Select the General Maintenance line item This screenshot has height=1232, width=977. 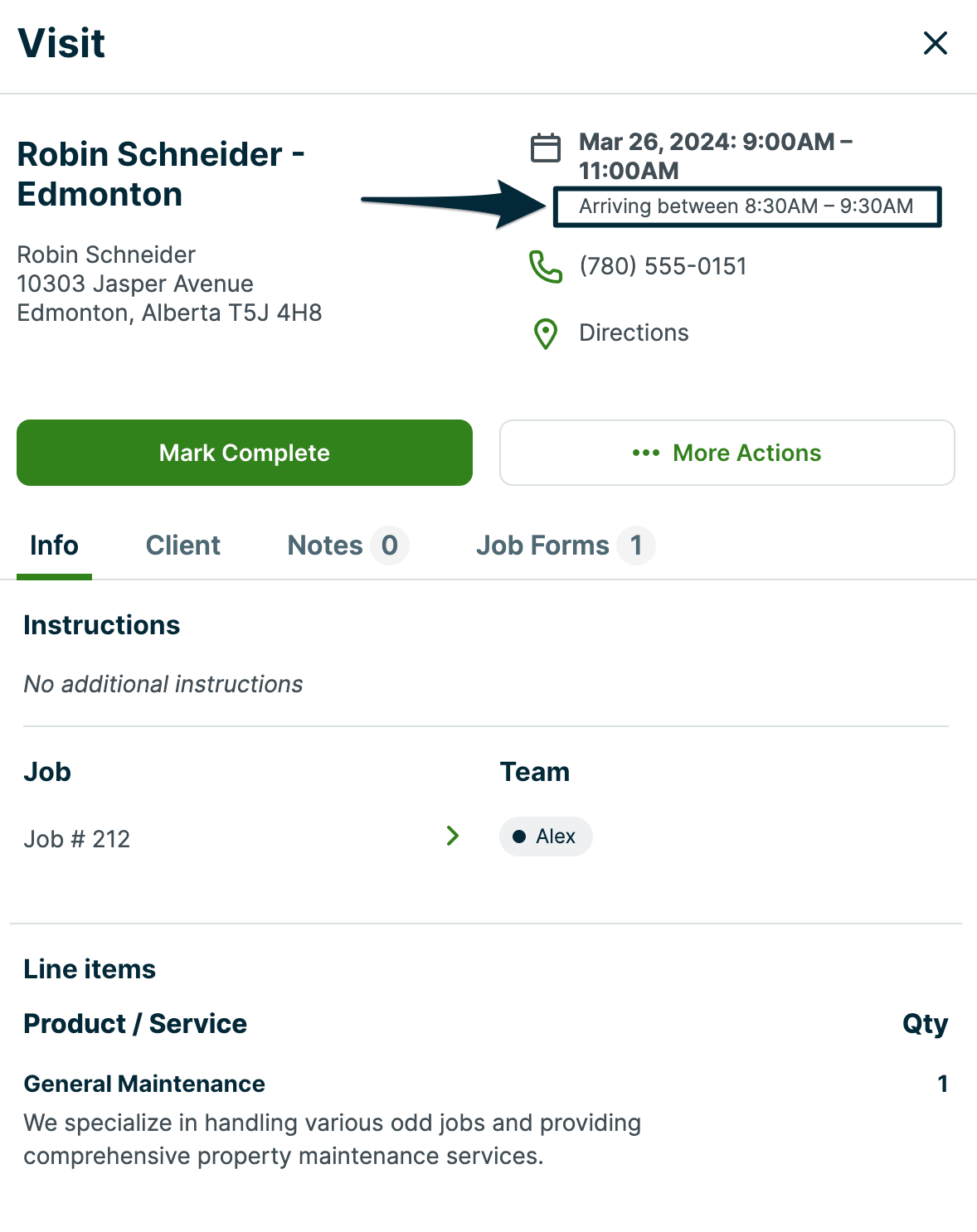click(144, 1084)
